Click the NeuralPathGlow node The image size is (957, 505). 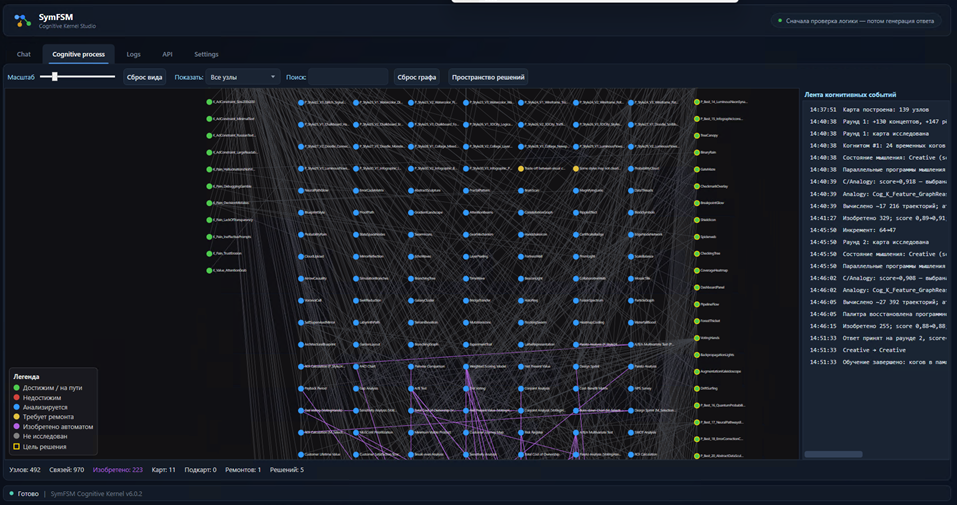pos(301,191)
